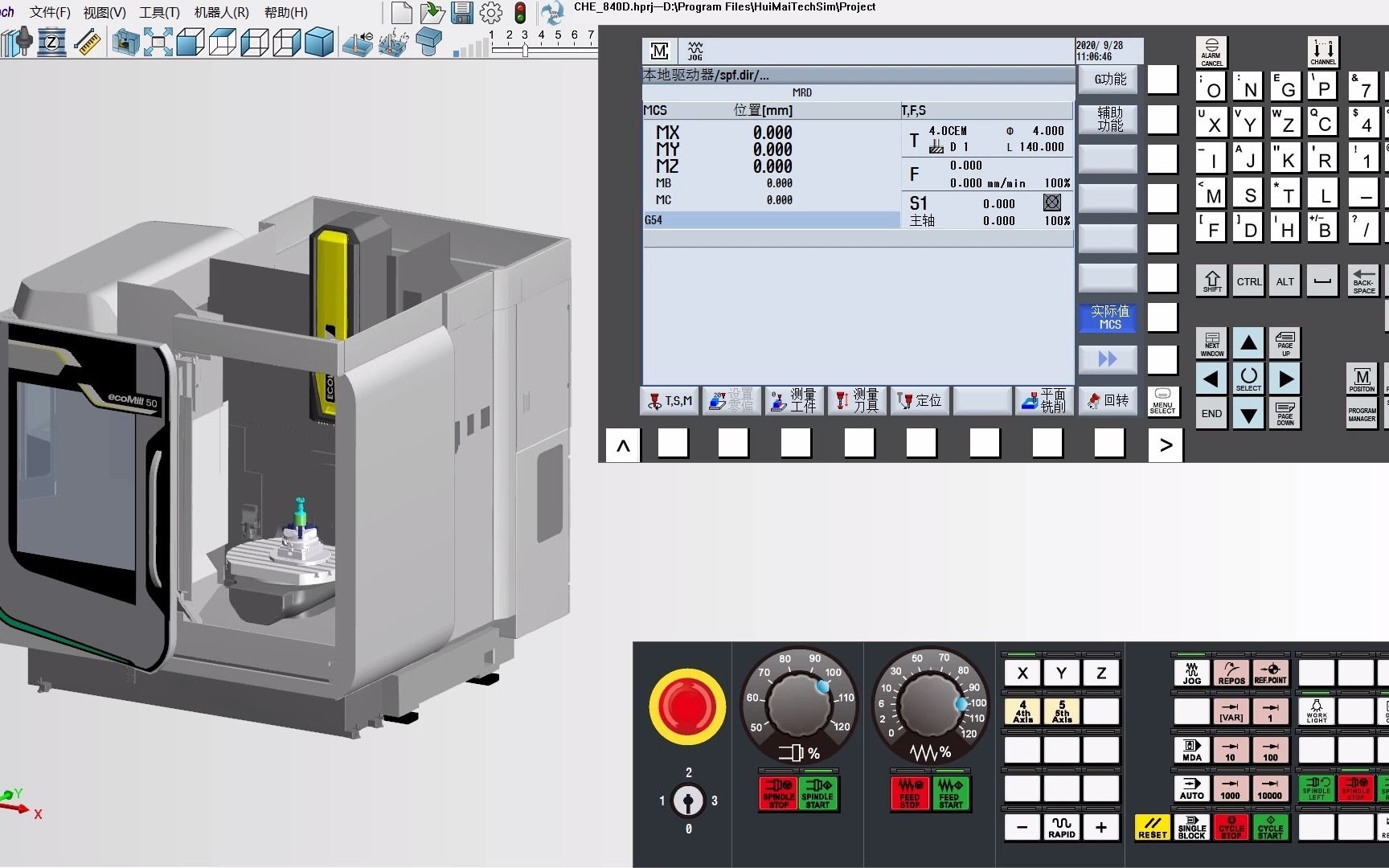Open the 帮助(H) menu

(286, 12)
